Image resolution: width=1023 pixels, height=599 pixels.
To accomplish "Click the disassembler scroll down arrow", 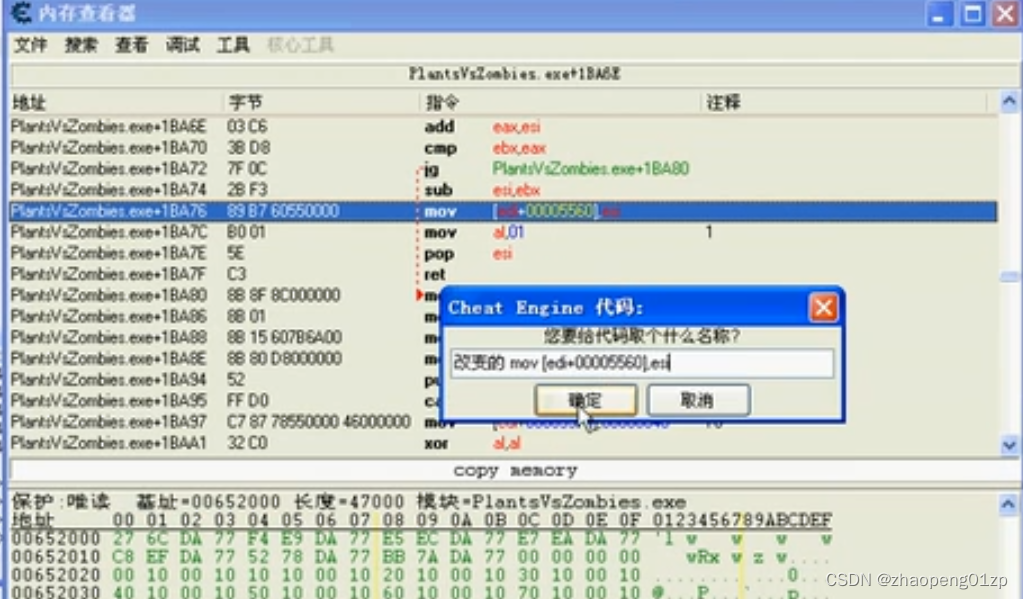I will [1009, 446].
